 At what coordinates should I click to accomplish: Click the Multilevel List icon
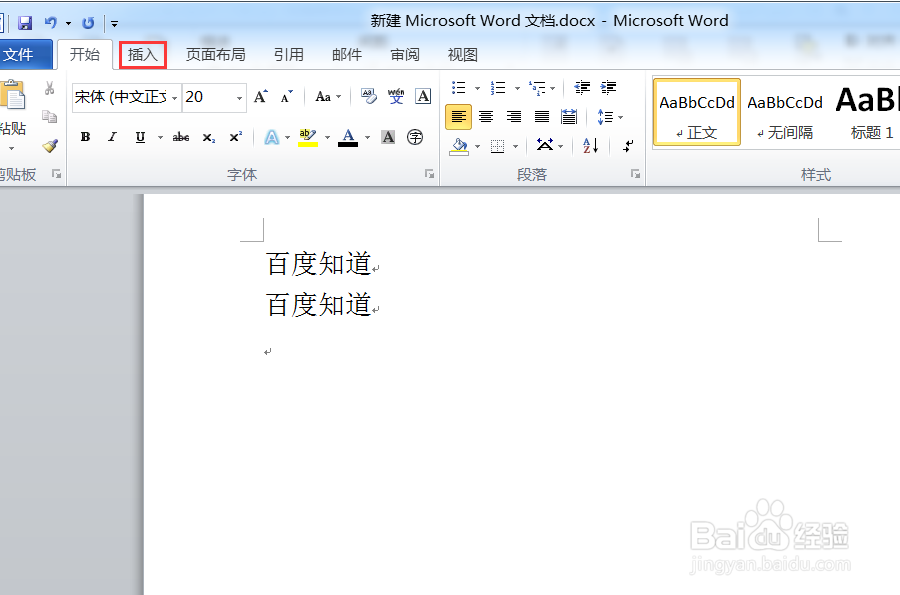point(537,88)
